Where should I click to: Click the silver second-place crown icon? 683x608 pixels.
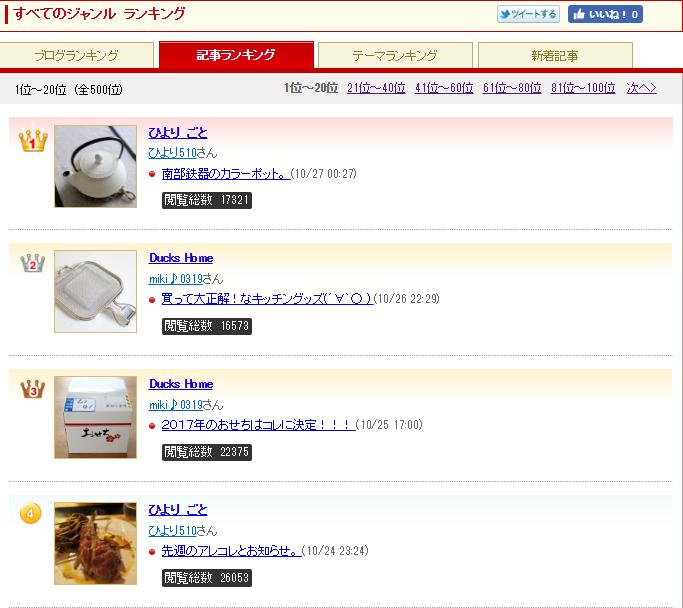(x=33, y=263)
